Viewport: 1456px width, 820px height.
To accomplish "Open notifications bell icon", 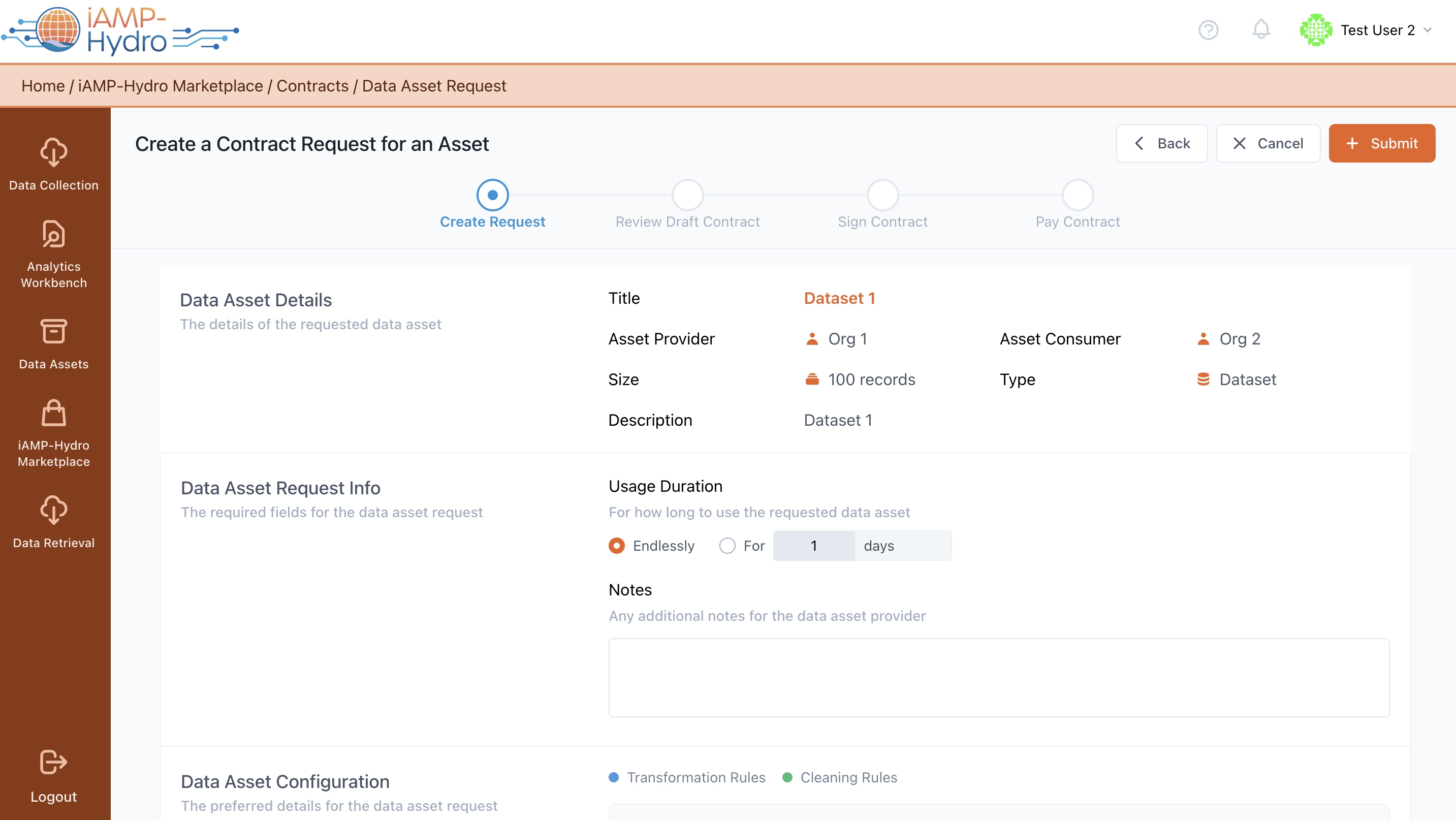I will 1260,30.
